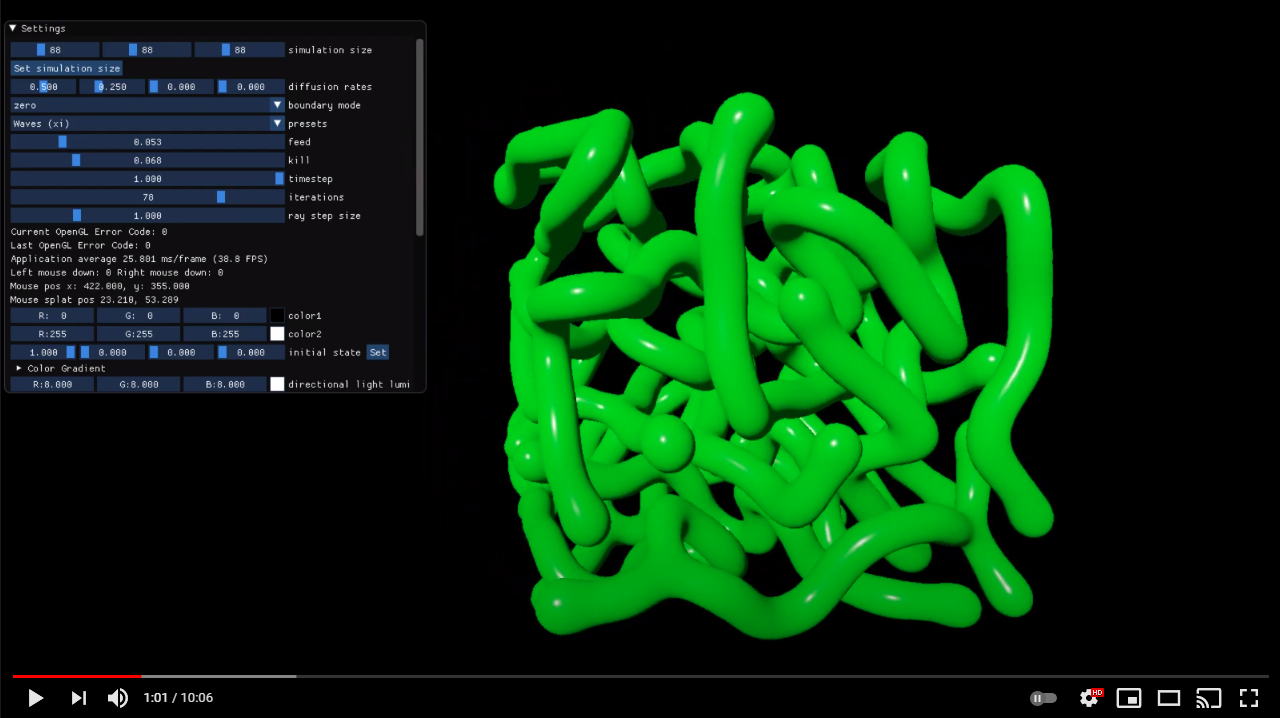Click color1 R value field

(52, 315)
